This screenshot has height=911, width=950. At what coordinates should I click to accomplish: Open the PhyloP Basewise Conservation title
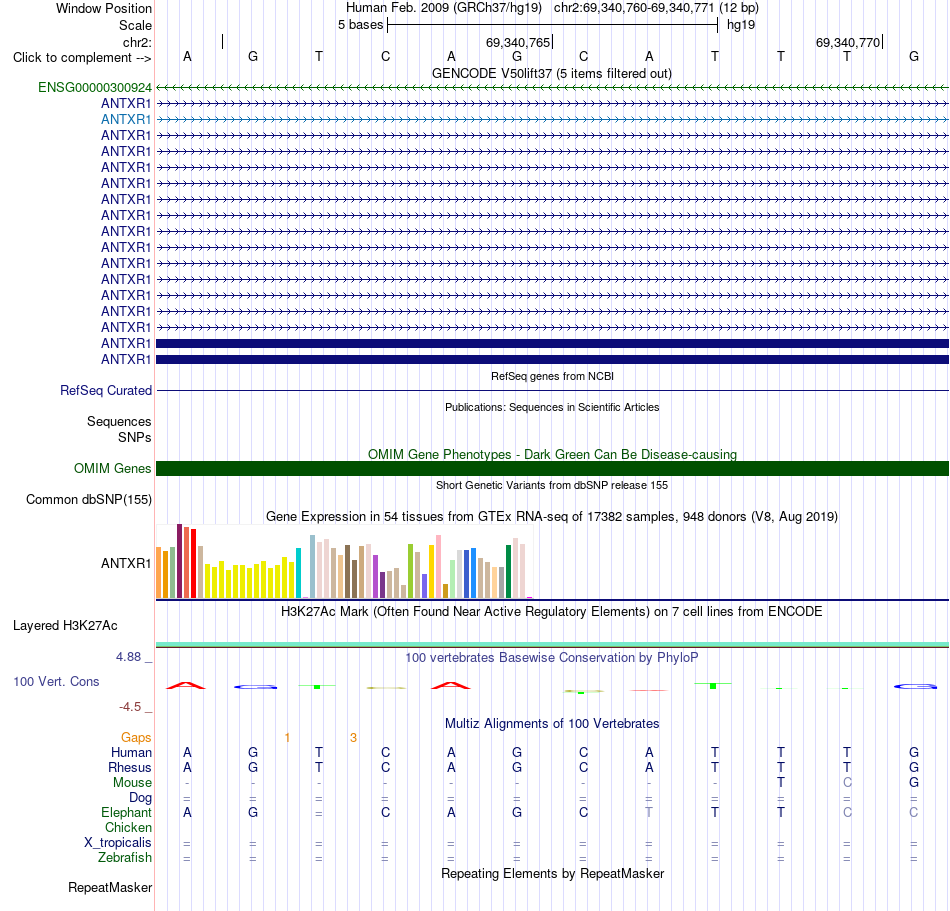552,657
